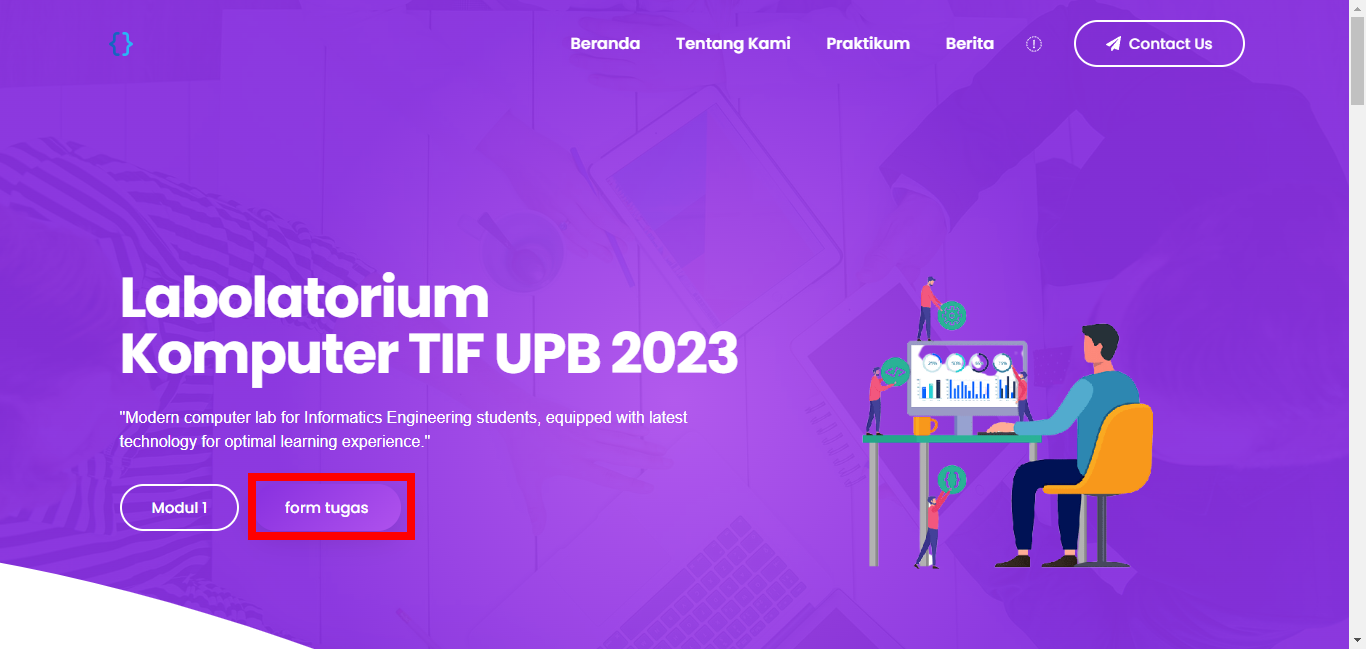Click the vertical scrollbar thumb
The image size is (1366, 649).
(1357, 61)
